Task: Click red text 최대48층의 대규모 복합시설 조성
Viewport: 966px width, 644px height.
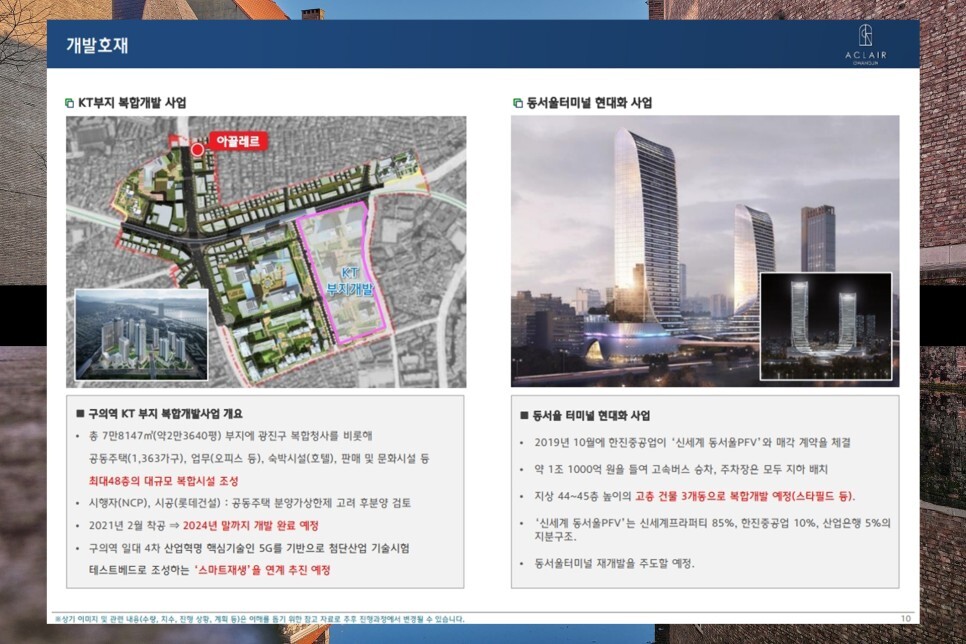Action: pos(163,481)
